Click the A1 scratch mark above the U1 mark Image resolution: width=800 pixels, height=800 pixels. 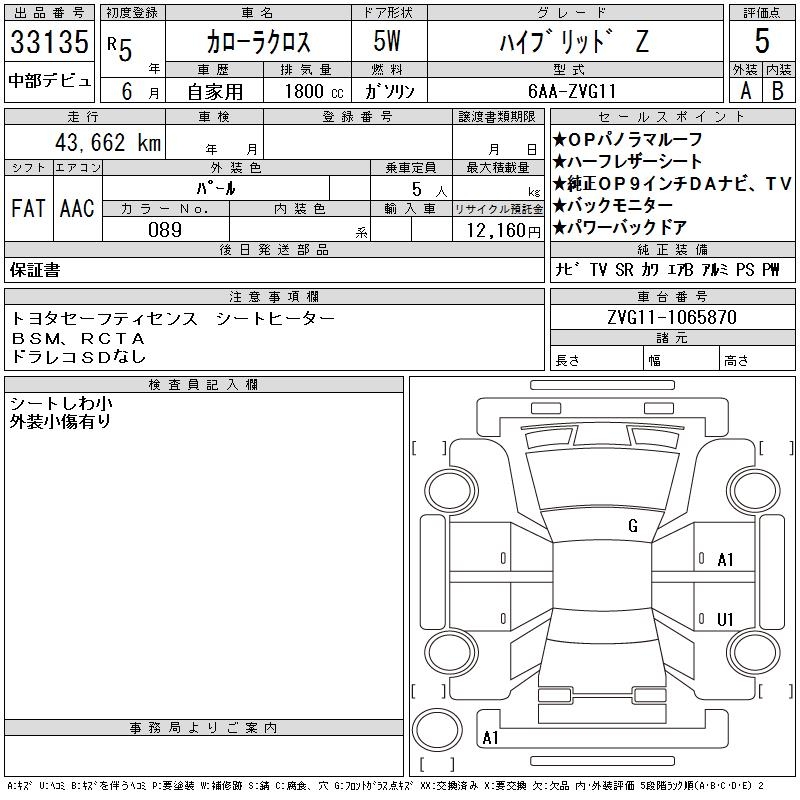[x=726, y=560]
